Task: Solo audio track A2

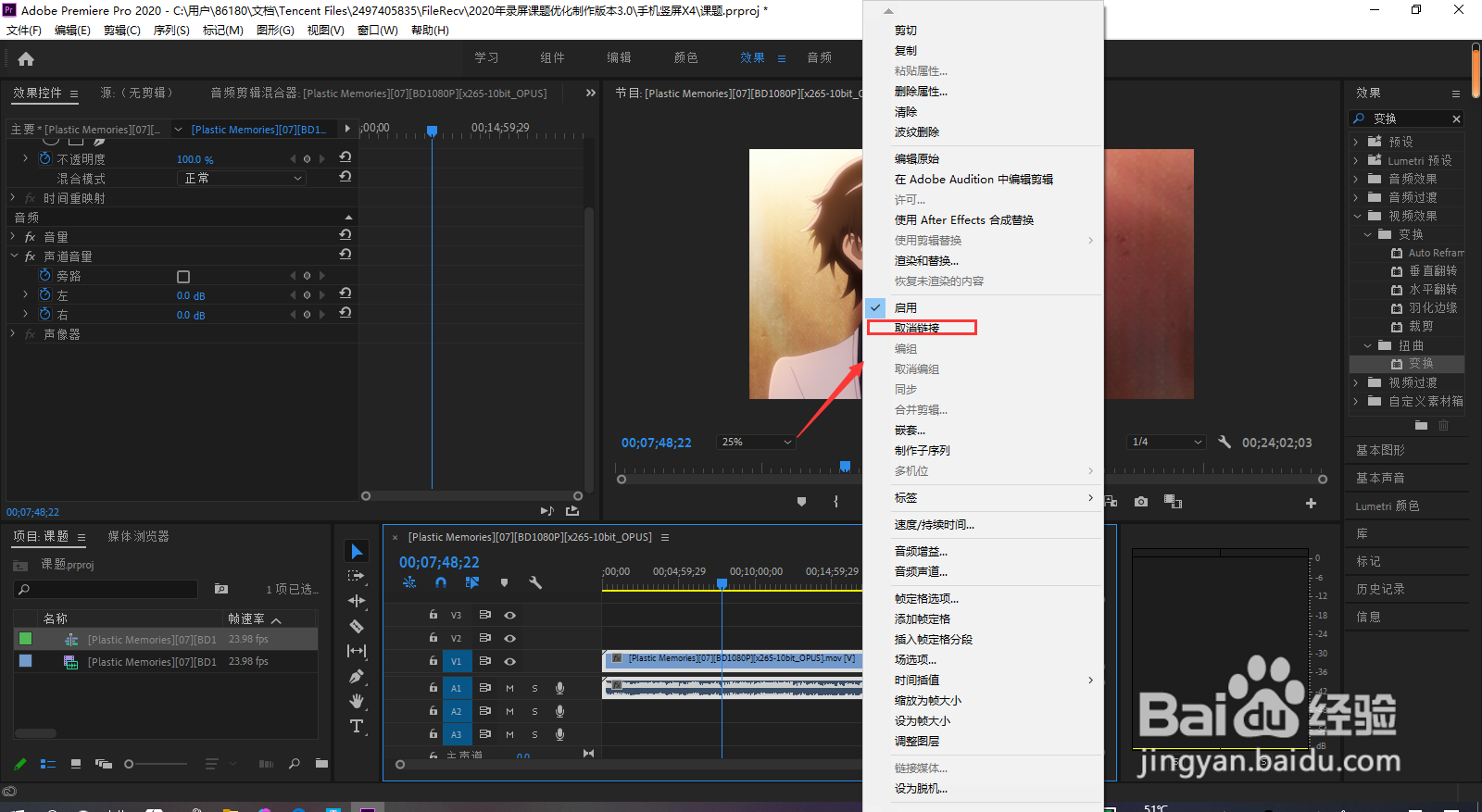Action: coord(534,711)
